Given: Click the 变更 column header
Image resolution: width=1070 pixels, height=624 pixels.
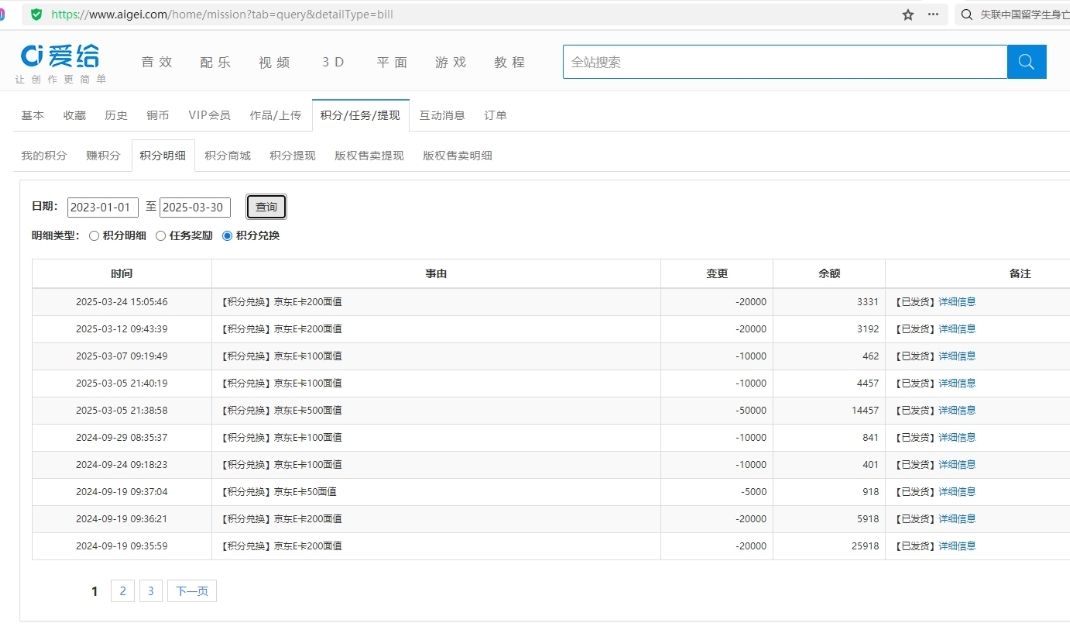Looking at the screenshot, I should [x=717, y=274].
